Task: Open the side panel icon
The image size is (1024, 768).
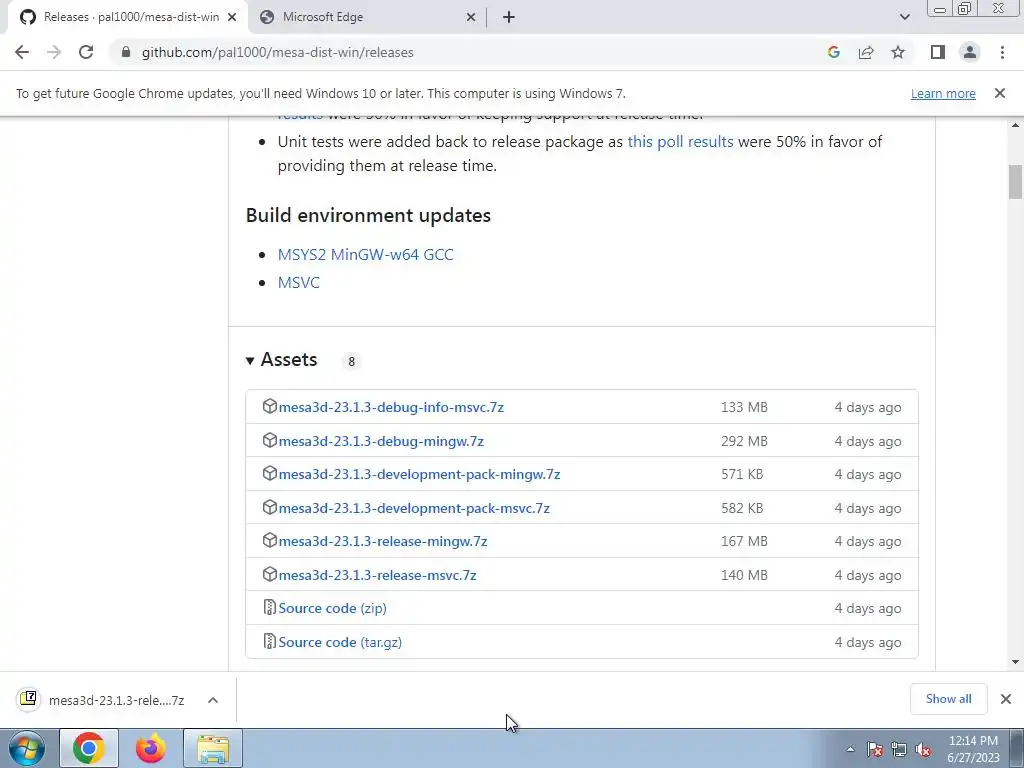Action: 938,52
